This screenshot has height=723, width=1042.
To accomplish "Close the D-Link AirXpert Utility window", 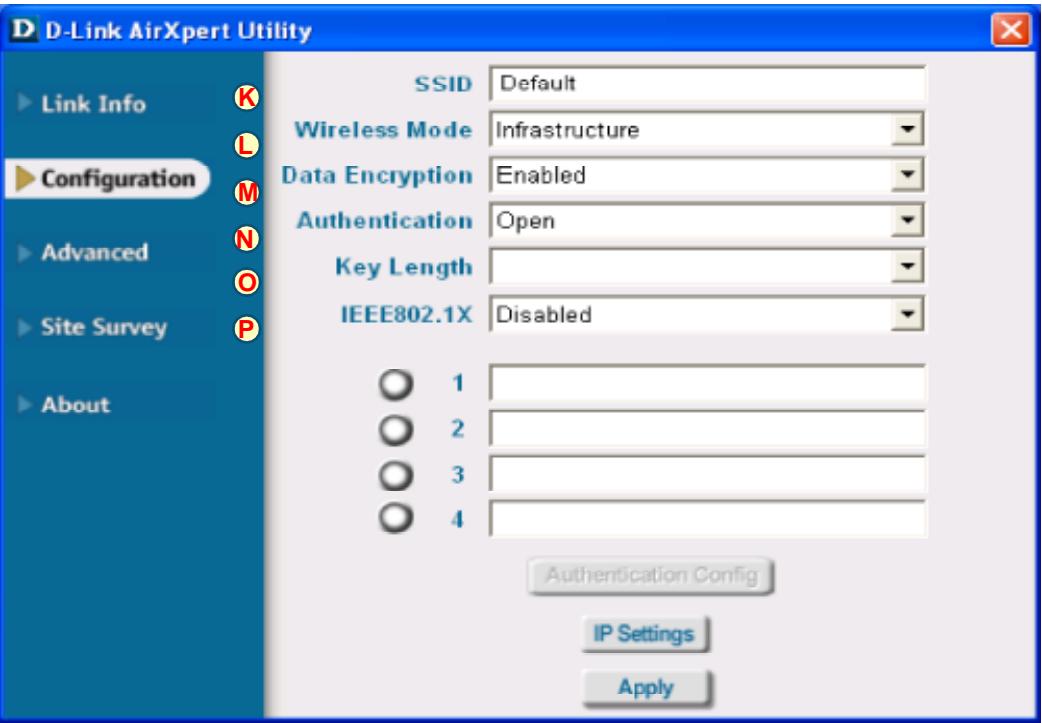I will coord(1010,30).
